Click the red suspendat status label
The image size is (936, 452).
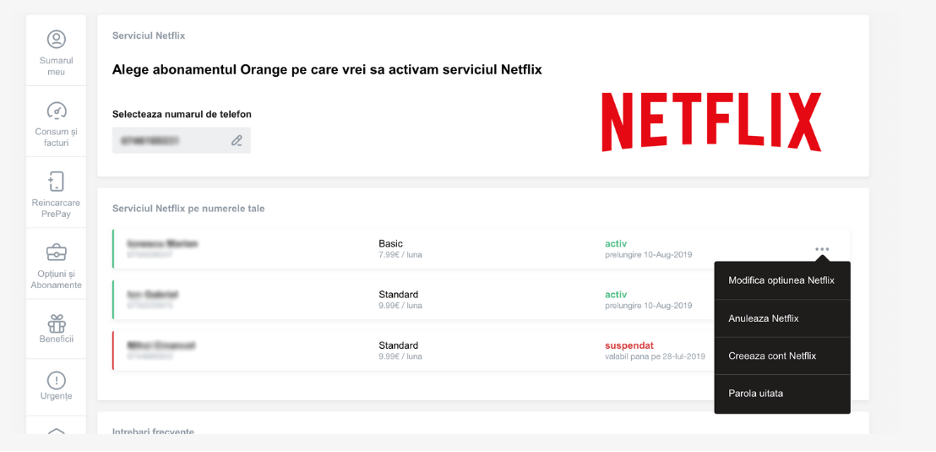[630, 345]
